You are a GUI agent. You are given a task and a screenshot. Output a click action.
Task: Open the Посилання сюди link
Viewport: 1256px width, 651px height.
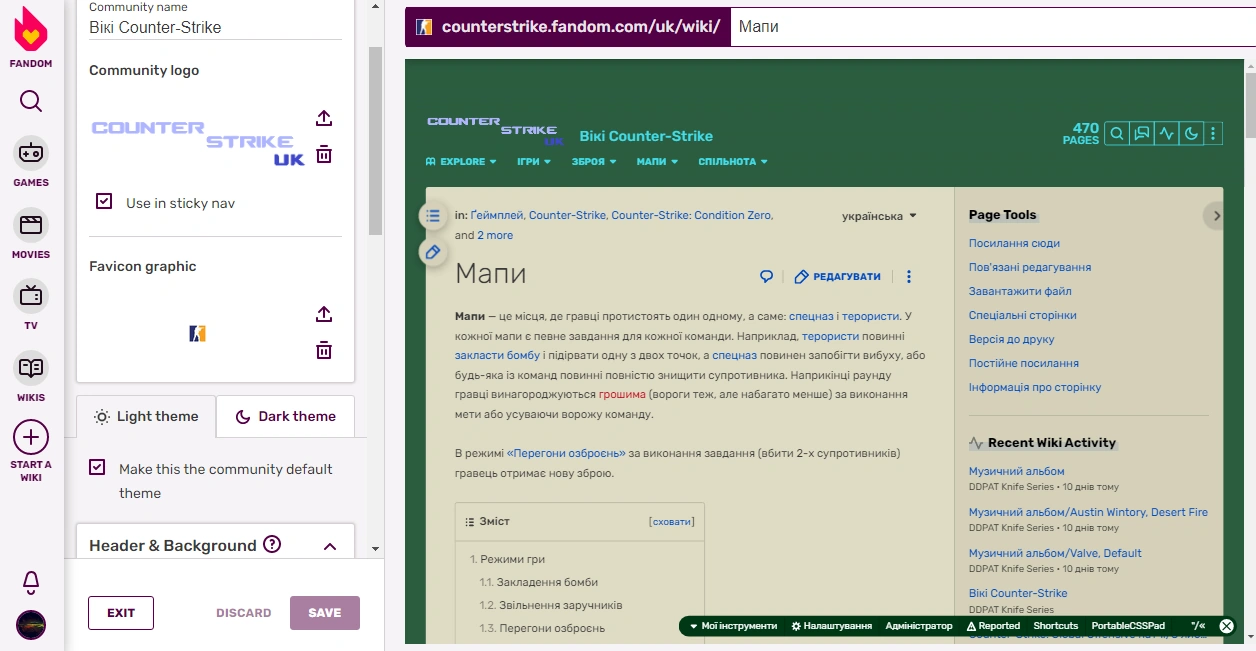coord(1014,243)
